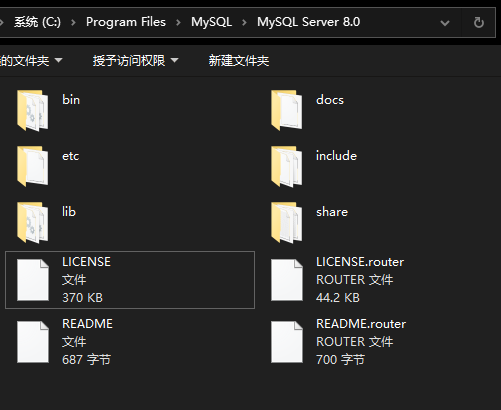Select the README file icon
The width and height of the screenshot is (501, 410).
point(33,342)
